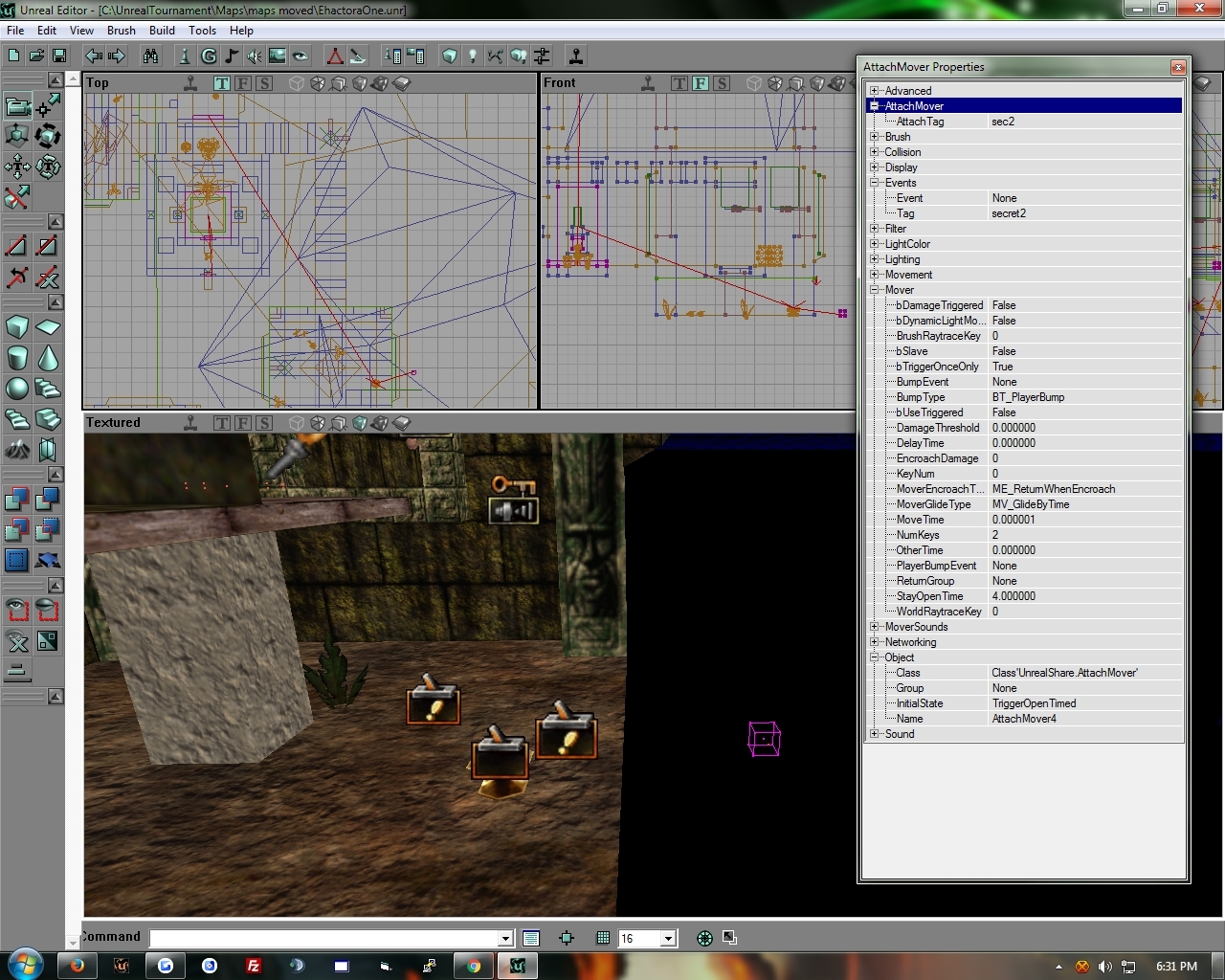This screenshot has width=1225, height=980.
Task: Expand the Advanced property category
Action: pyautogui.click(x=874, y=91)
